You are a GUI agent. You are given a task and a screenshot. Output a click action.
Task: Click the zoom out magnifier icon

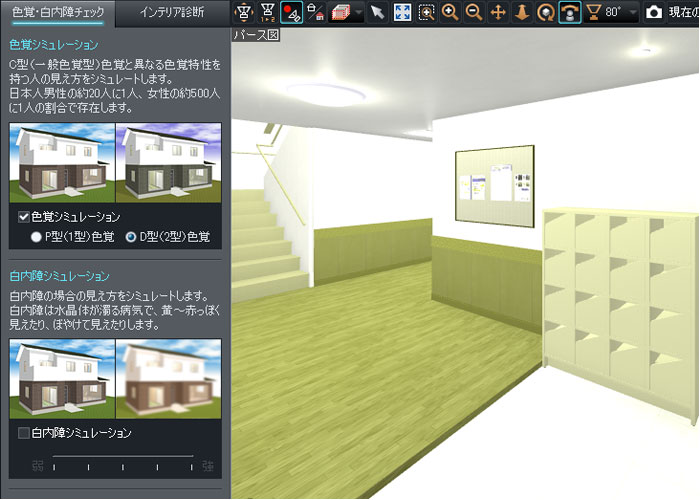coord(473,12)
